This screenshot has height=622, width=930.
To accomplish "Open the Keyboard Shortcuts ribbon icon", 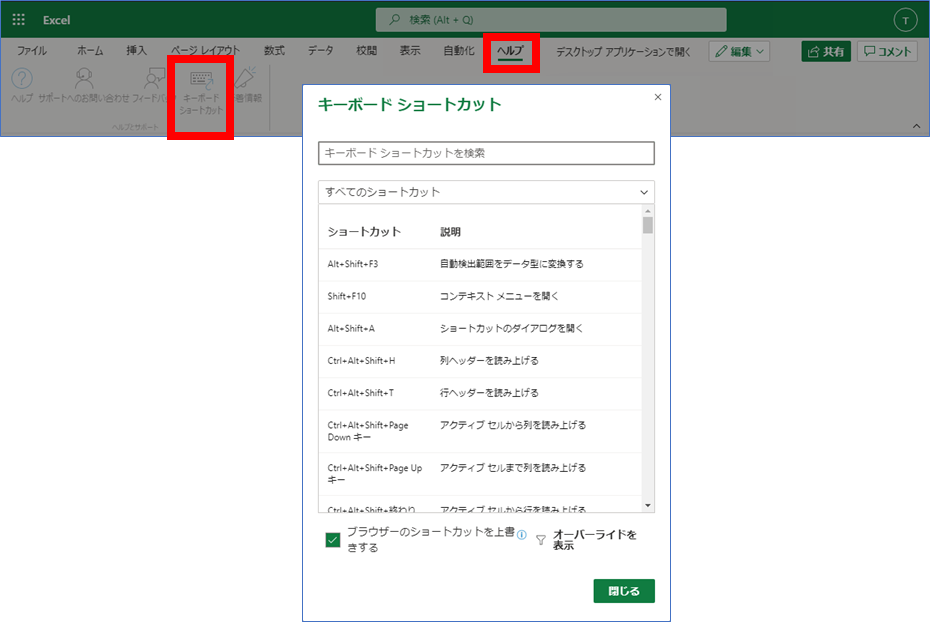I will 201,79.
